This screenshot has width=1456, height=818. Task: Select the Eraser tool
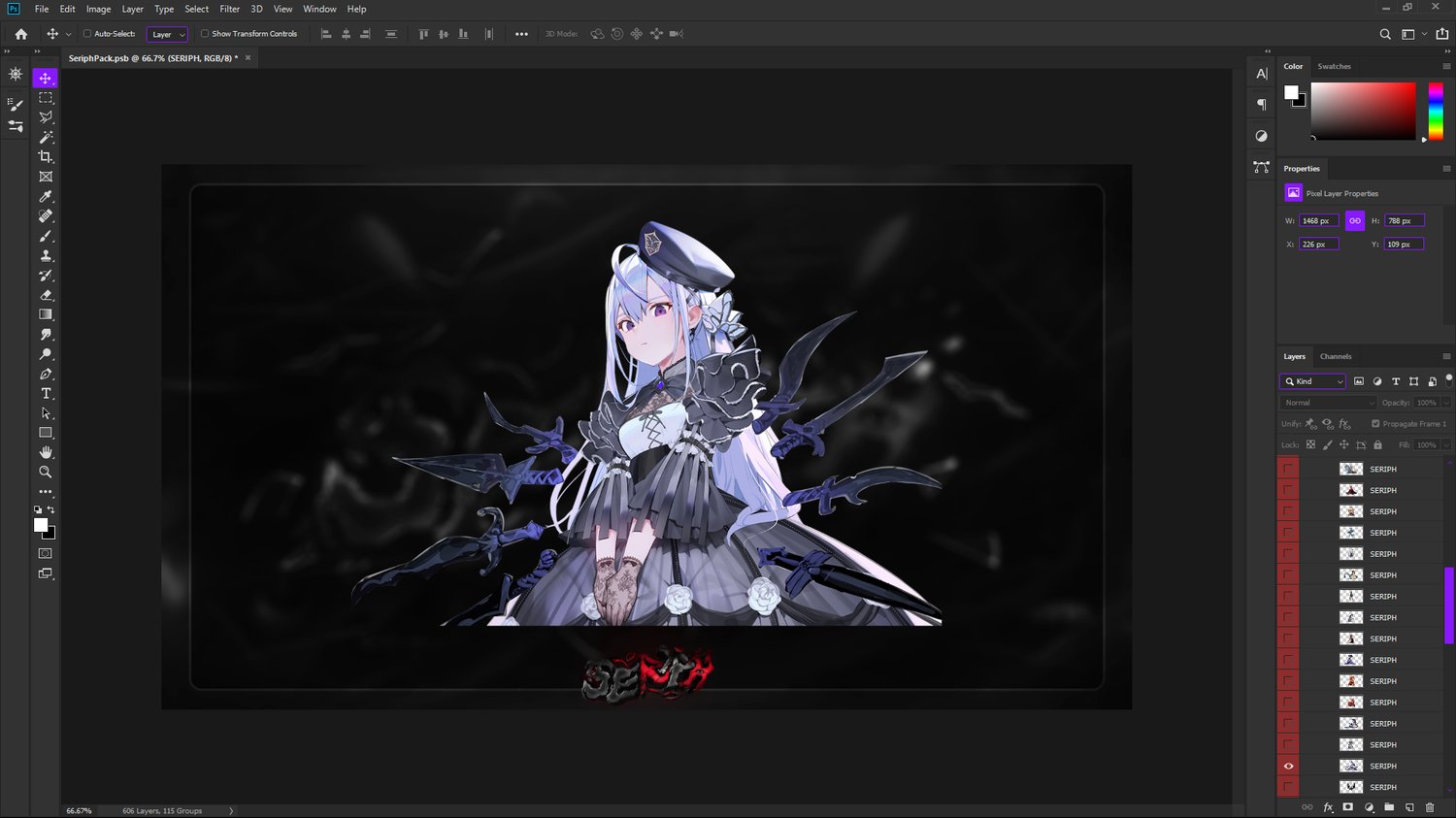[x=46, y=295]
